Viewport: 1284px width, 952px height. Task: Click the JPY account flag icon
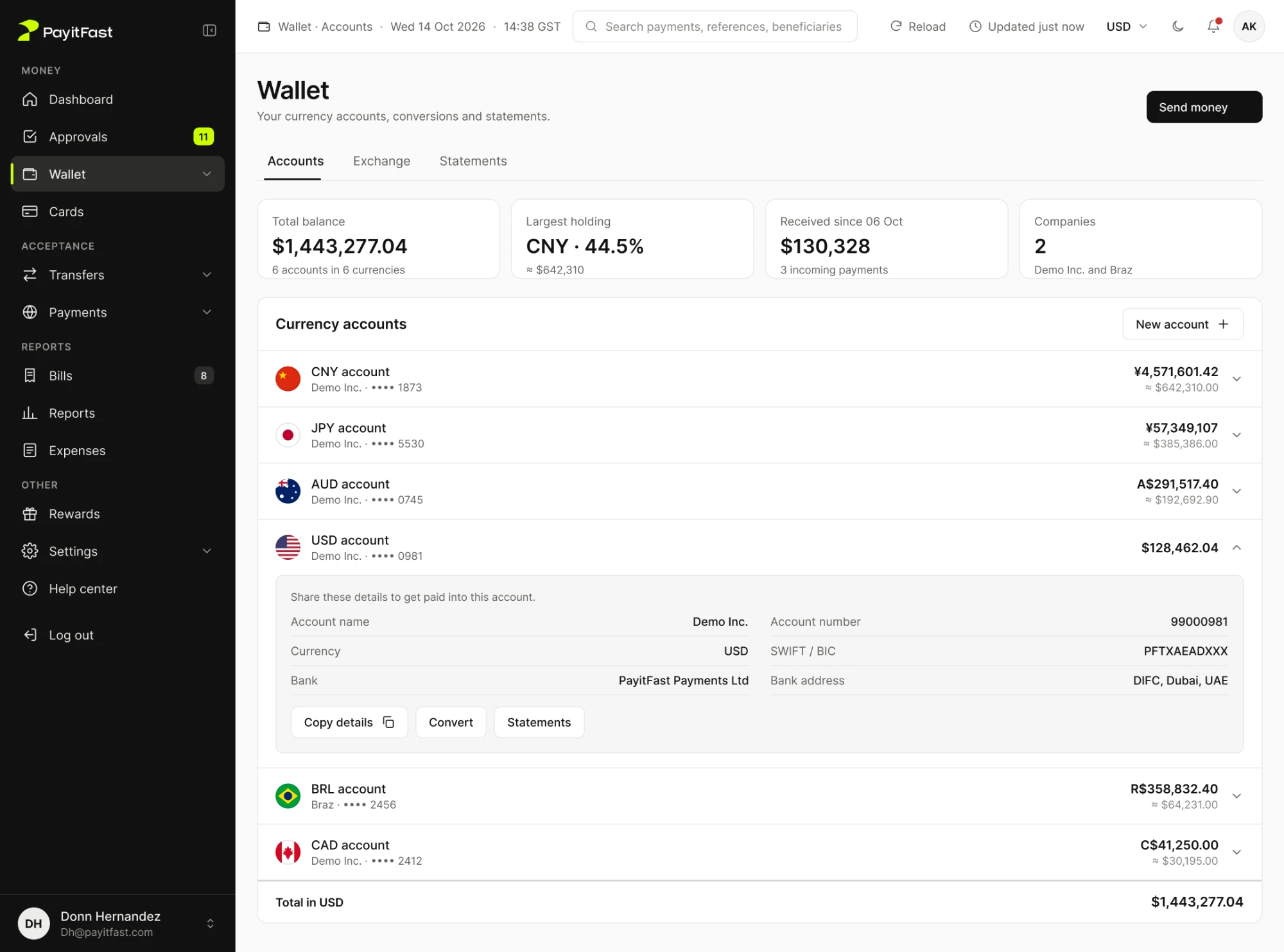[288, 435]
